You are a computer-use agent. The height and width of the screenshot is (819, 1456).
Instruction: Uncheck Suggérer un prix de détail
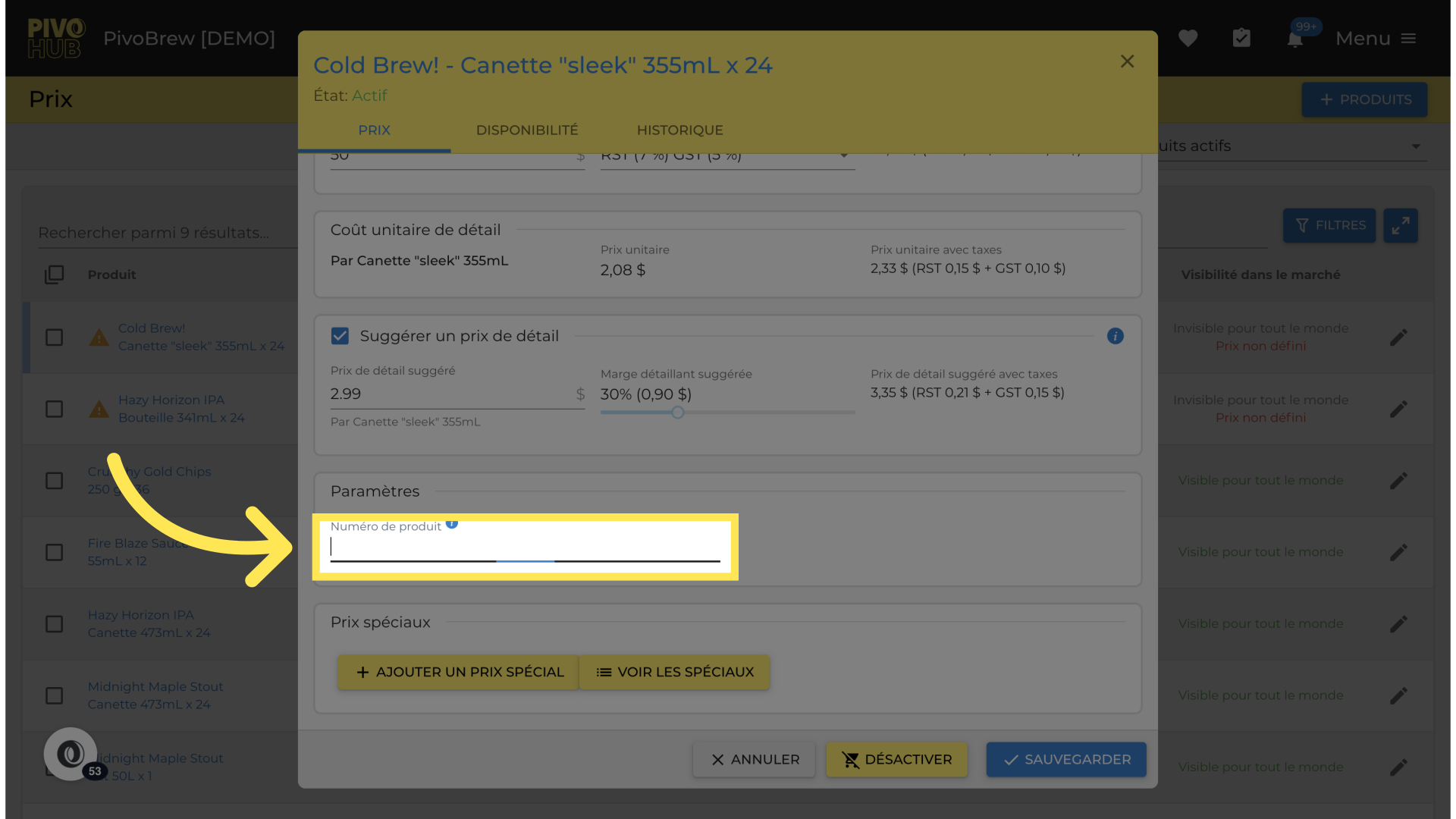pyautogui.click(x=340, y=336)
